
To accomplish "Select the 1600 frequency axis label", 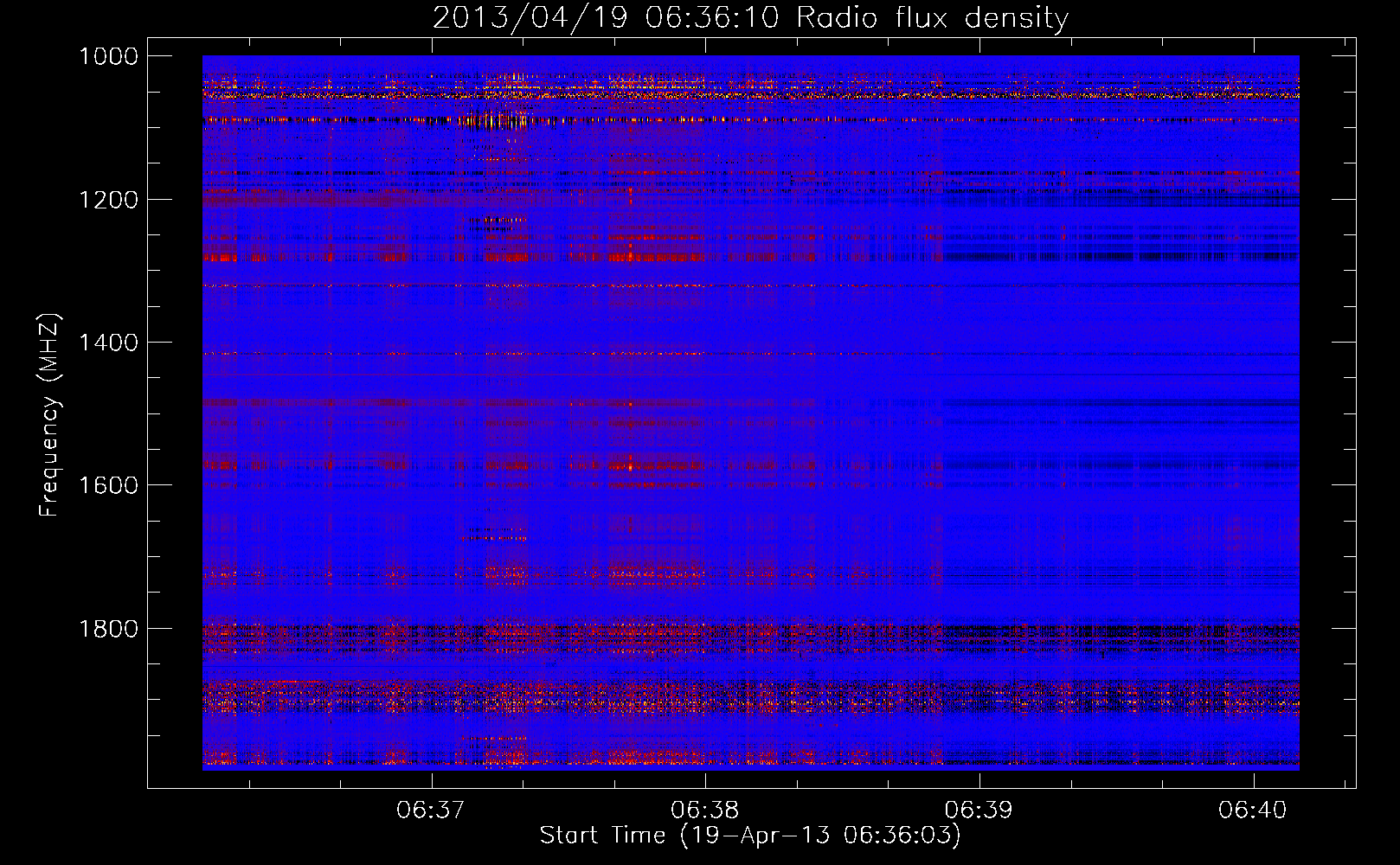I will (108, 485).
